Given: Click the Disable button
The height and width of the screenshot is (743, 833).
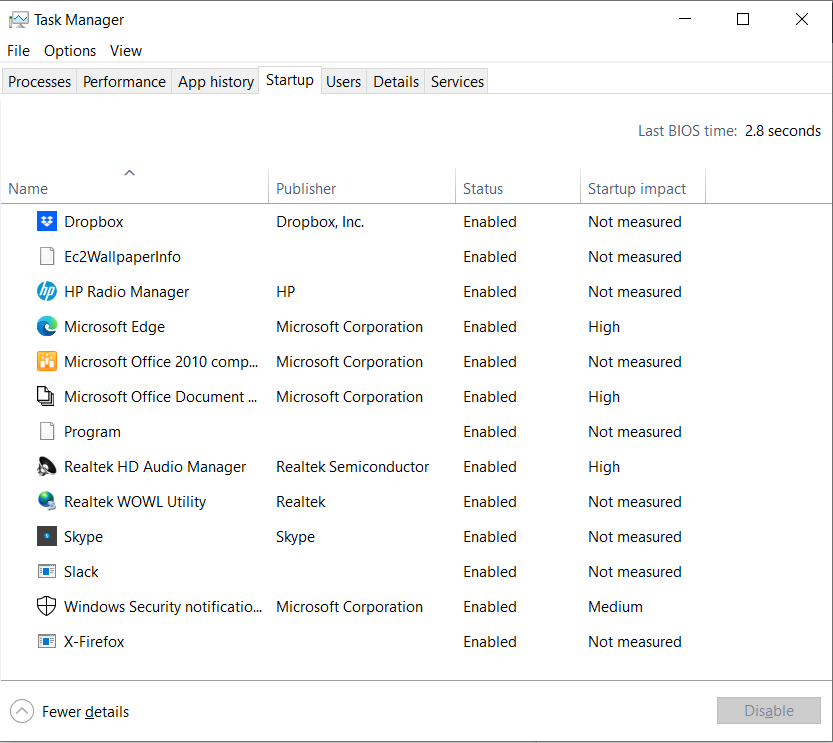Looking at the screenshot, I should (768, 711).
